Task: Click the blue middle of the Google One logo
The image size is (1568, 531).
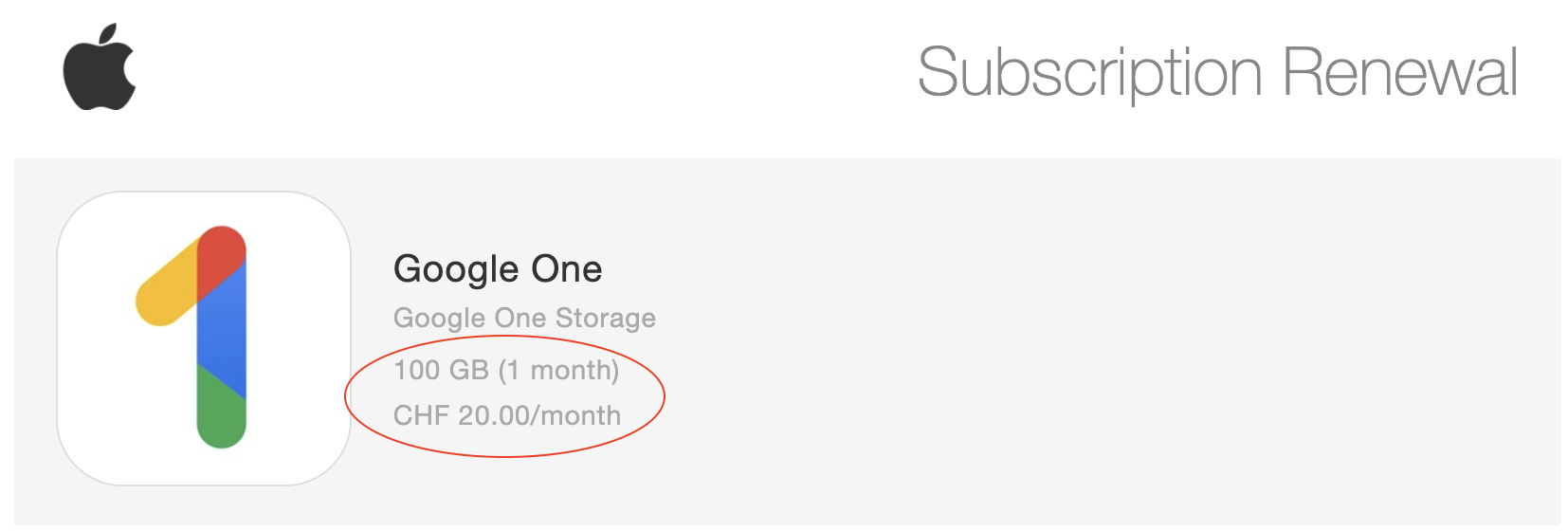Action: click(222, 327)
